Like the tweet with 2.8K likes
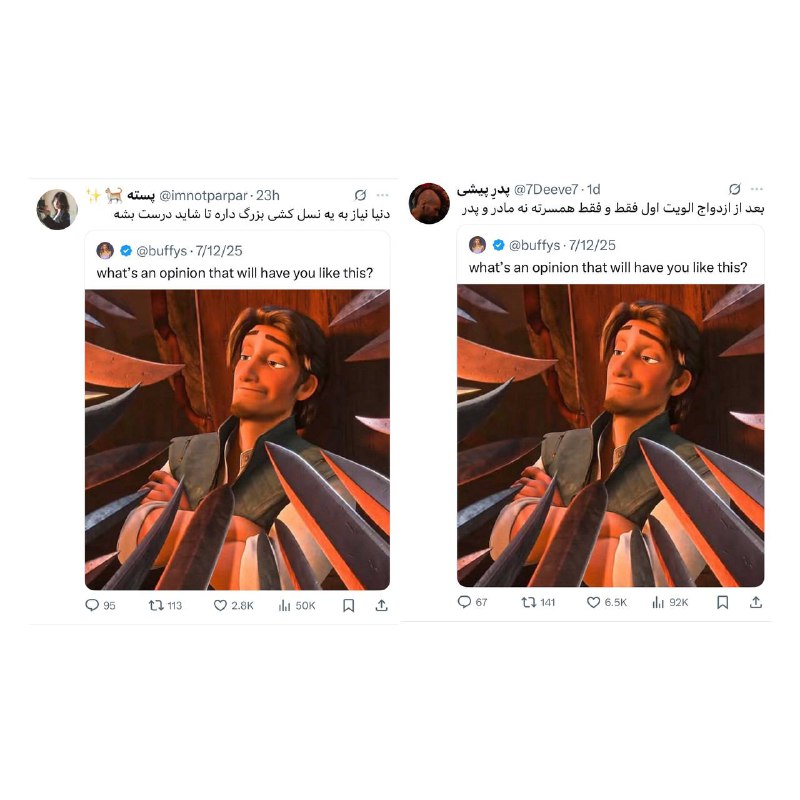The height and width of the screenshot is (800, 800). pos(220,605)
